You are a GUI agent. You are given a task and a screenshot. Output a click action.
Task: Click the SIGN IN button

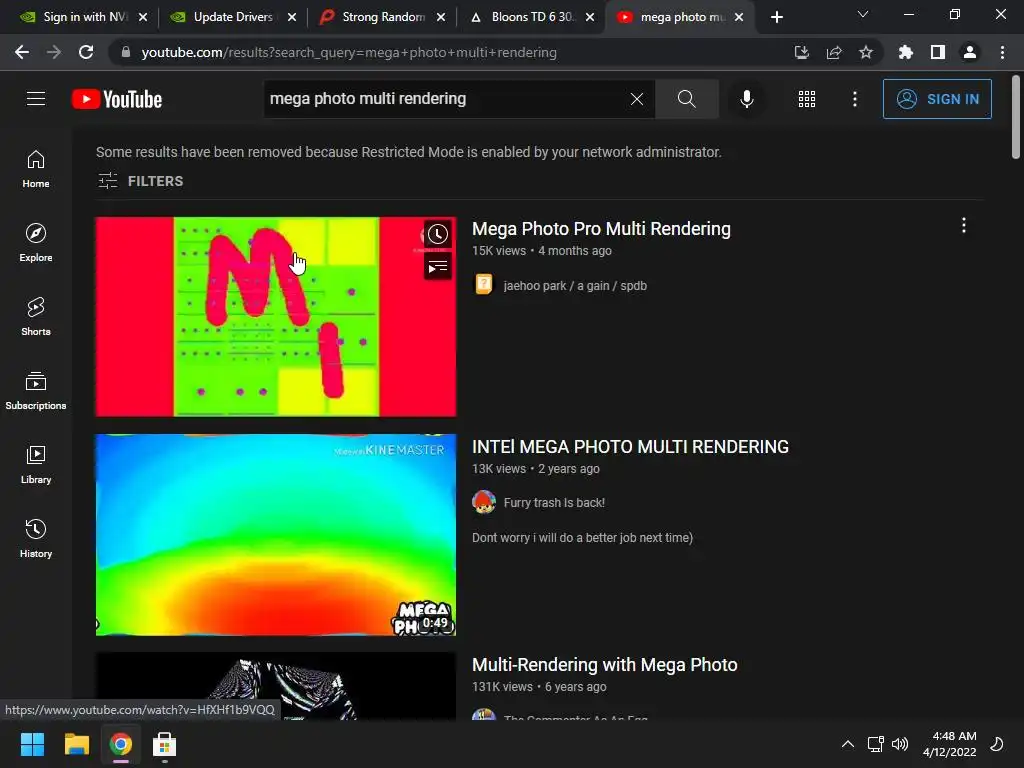937,99
